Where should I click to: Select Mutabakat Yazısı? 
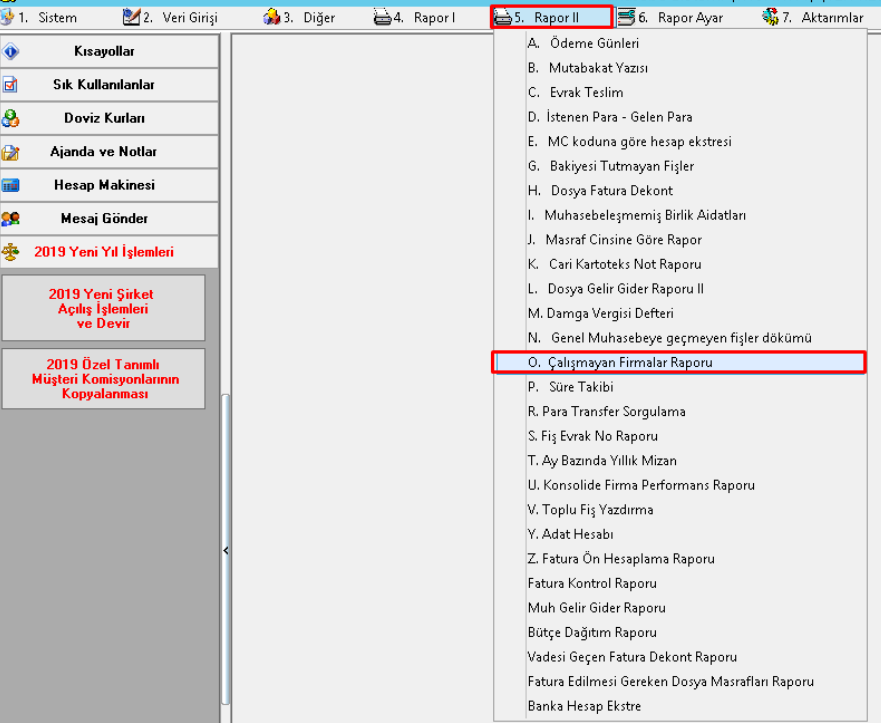680,68
